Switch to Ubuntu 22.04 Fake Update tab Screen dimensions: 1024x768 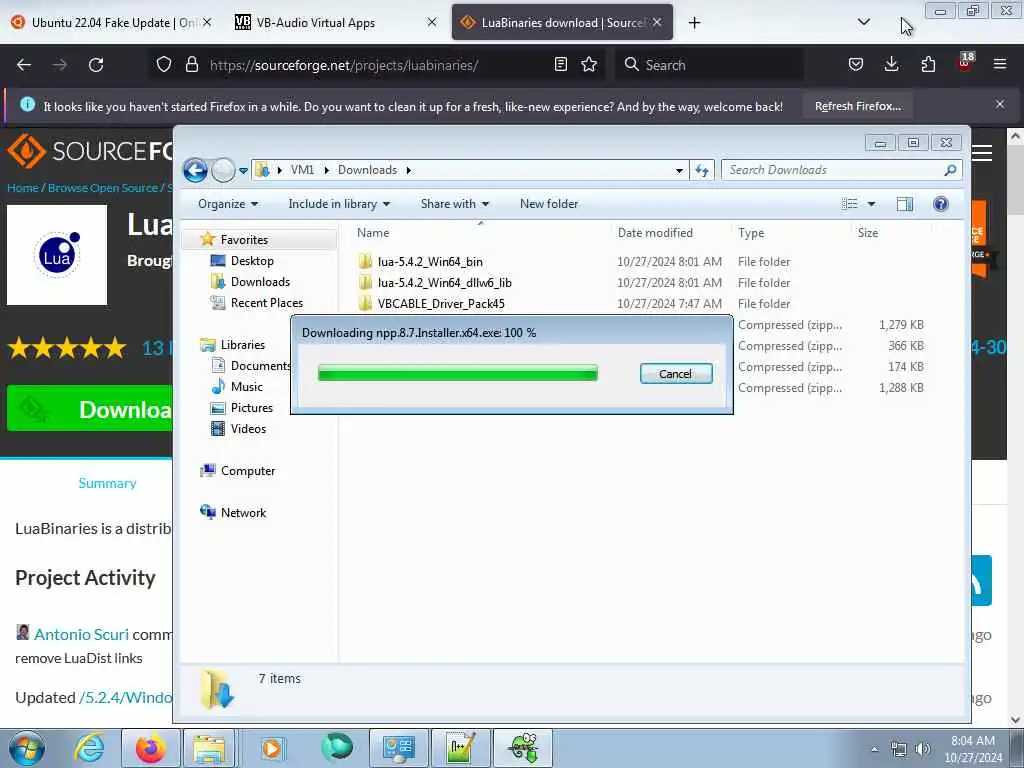click(x=110, y=23)
